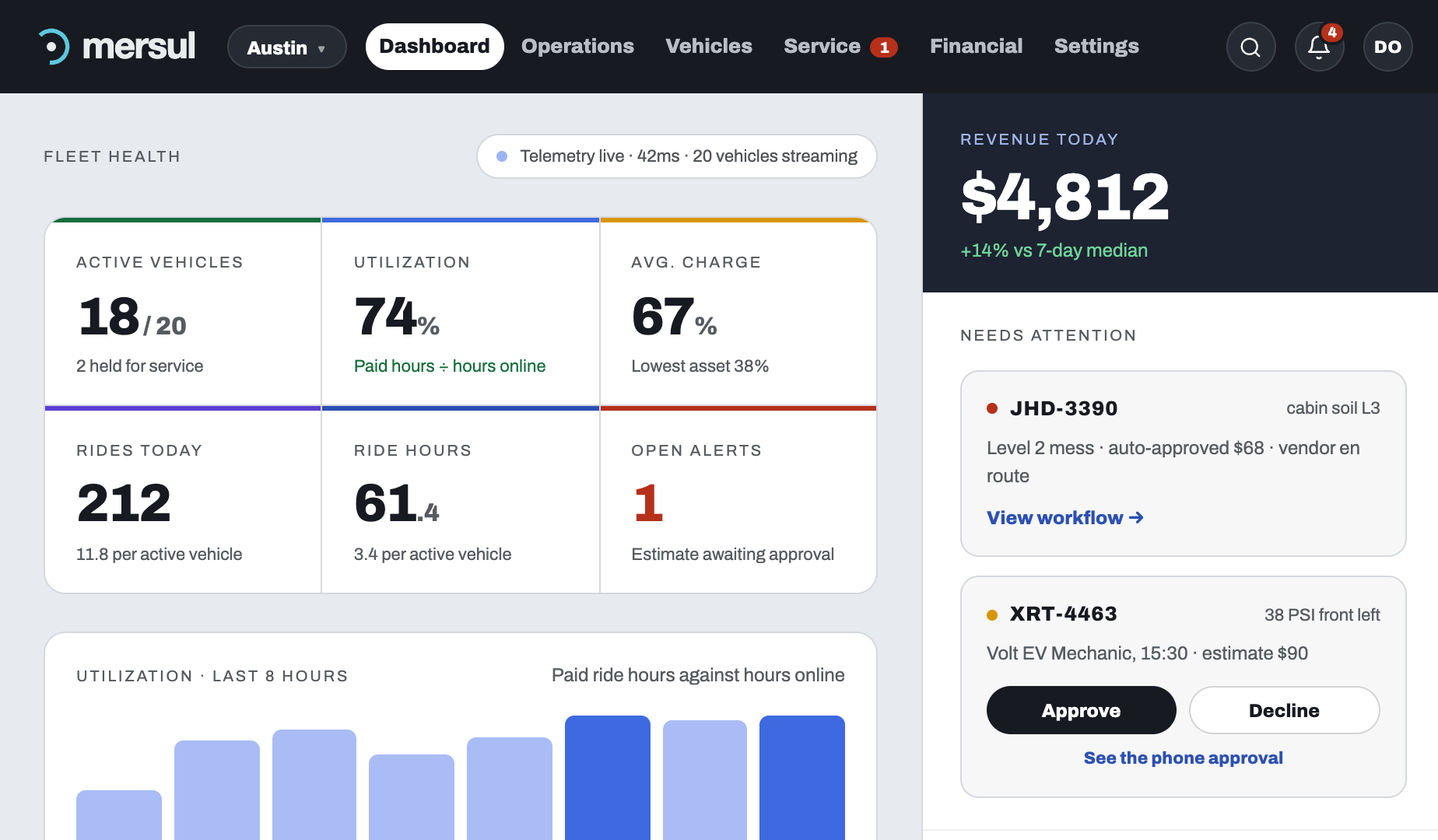Click 'Paid hours ÷ hours online' text
The image size is (1438, 840).
(450, 366)
